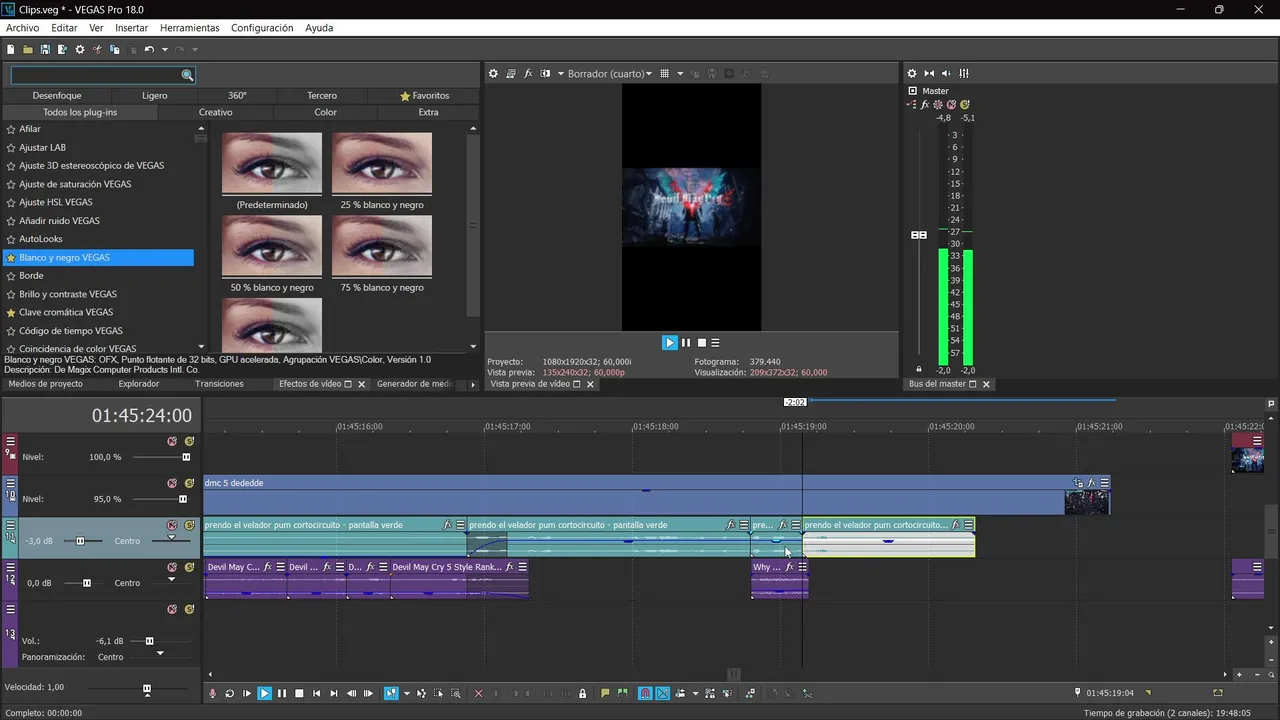Insert a region with the green flags icon
1280x720 pixels.
[623, 693]
